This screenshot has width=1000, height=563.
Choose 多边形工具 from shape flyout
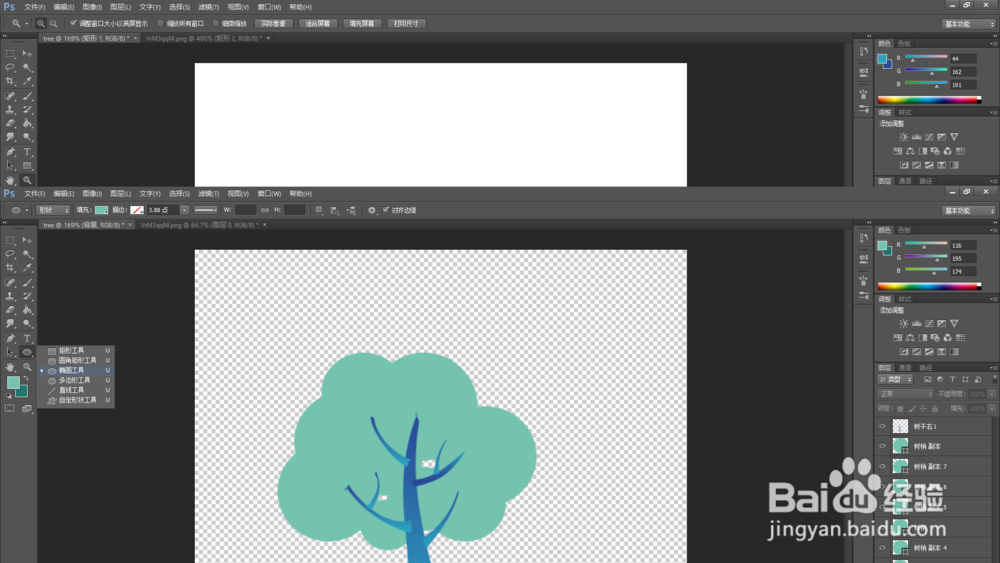pyautogui.click(x=76, y=380)
